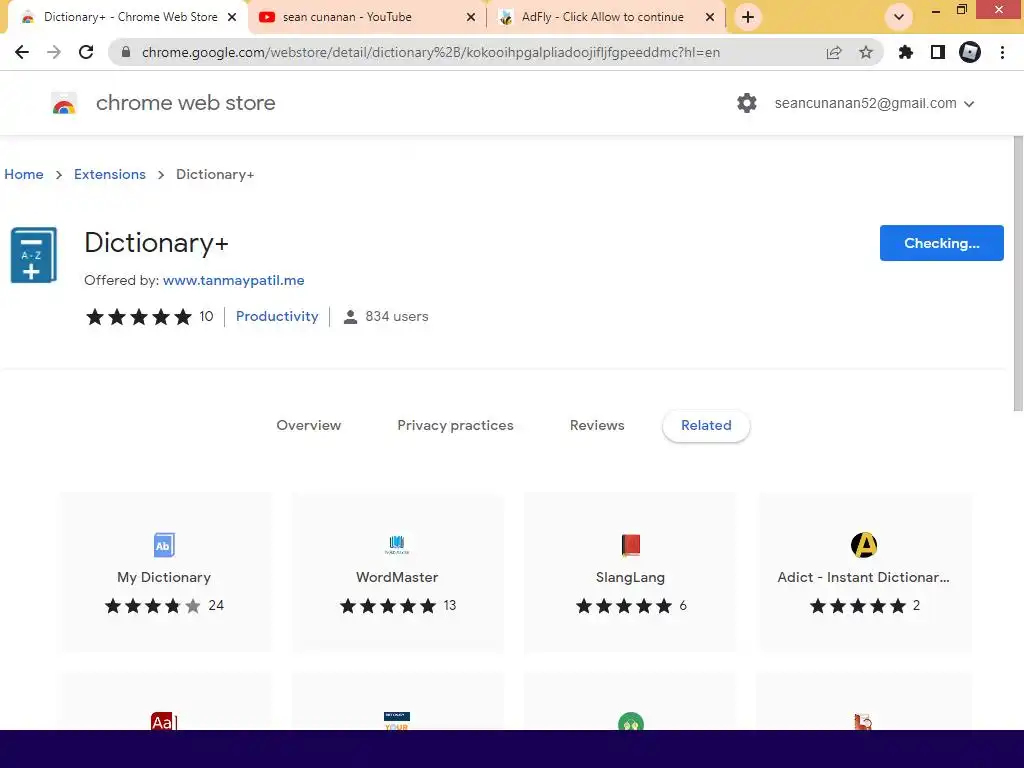Viewport: 1024px width, 768px height.
Task: Click the My Dictionary Ab icon
Action: (x=164, y=545)
